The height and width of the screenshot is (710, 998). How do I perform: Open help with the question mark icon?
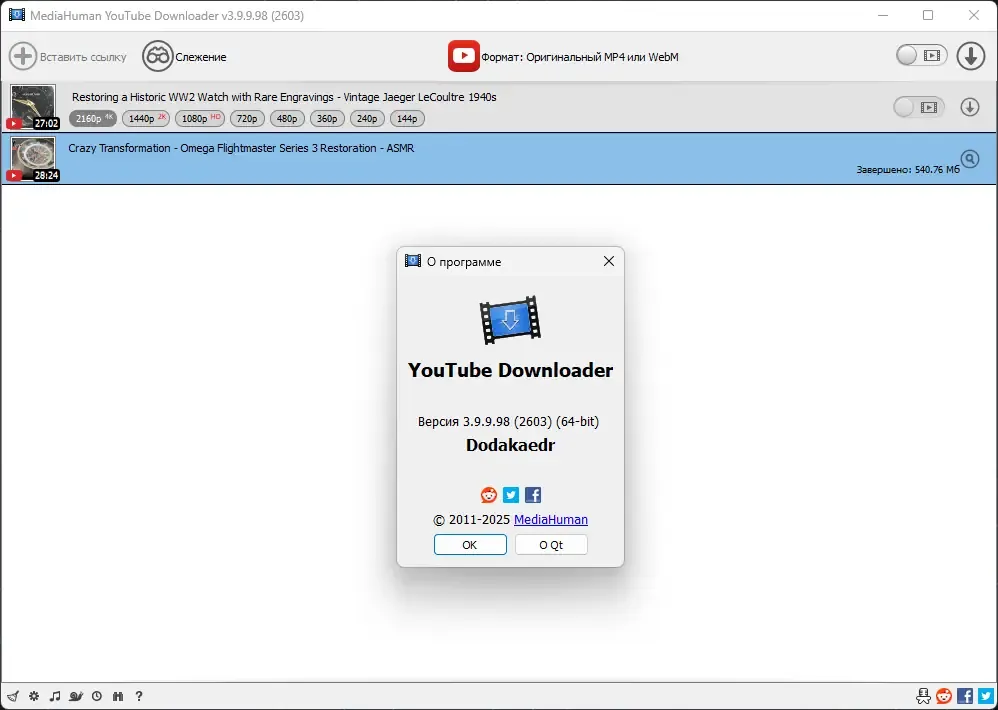[139, 696]
